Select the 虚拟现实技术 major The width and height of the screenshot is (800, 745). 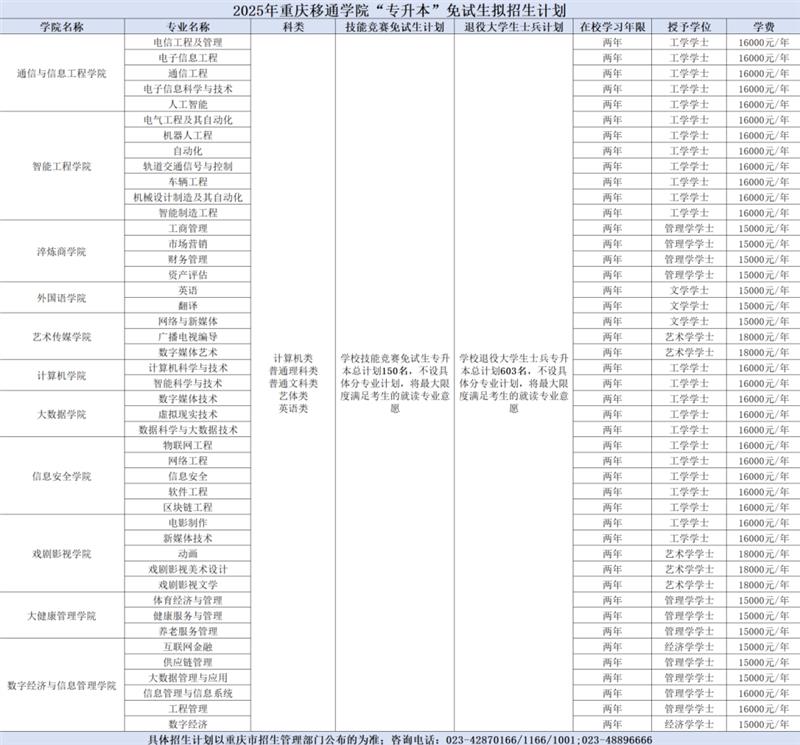click(x=188, y=414)
